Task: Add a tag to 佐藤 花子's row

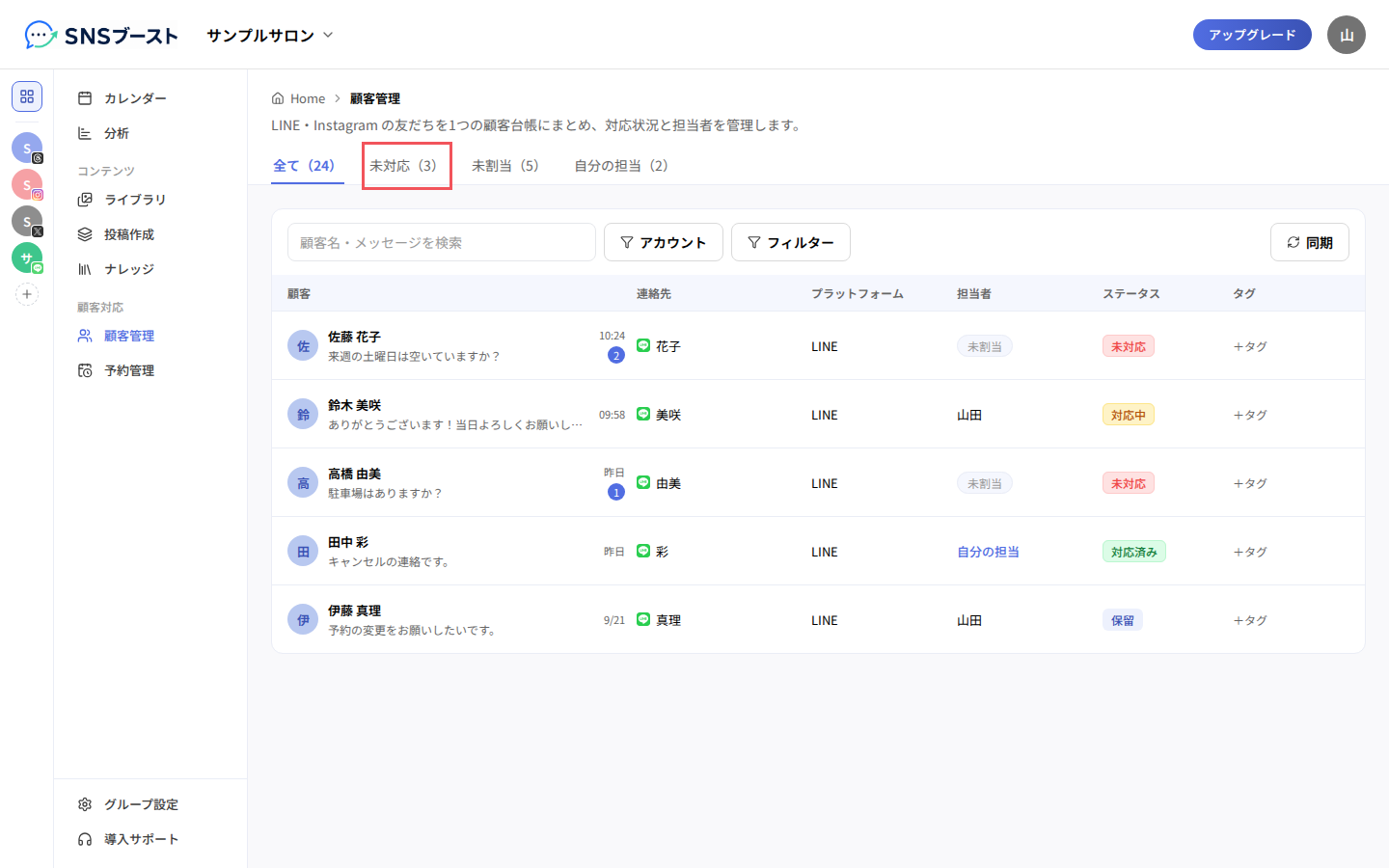Action: click(1250, 346)
